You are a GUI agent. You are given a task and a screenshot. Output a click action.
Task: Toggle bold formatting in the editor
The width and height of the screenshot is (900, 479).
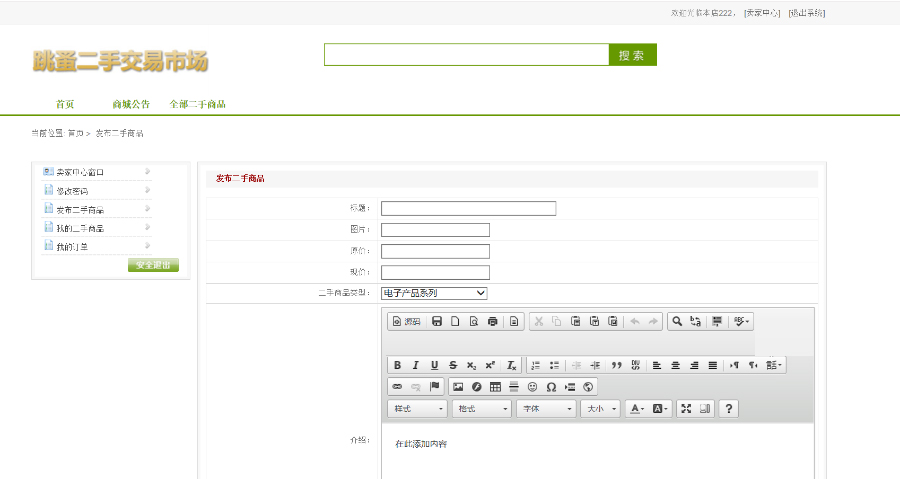(x=397, y=365)
